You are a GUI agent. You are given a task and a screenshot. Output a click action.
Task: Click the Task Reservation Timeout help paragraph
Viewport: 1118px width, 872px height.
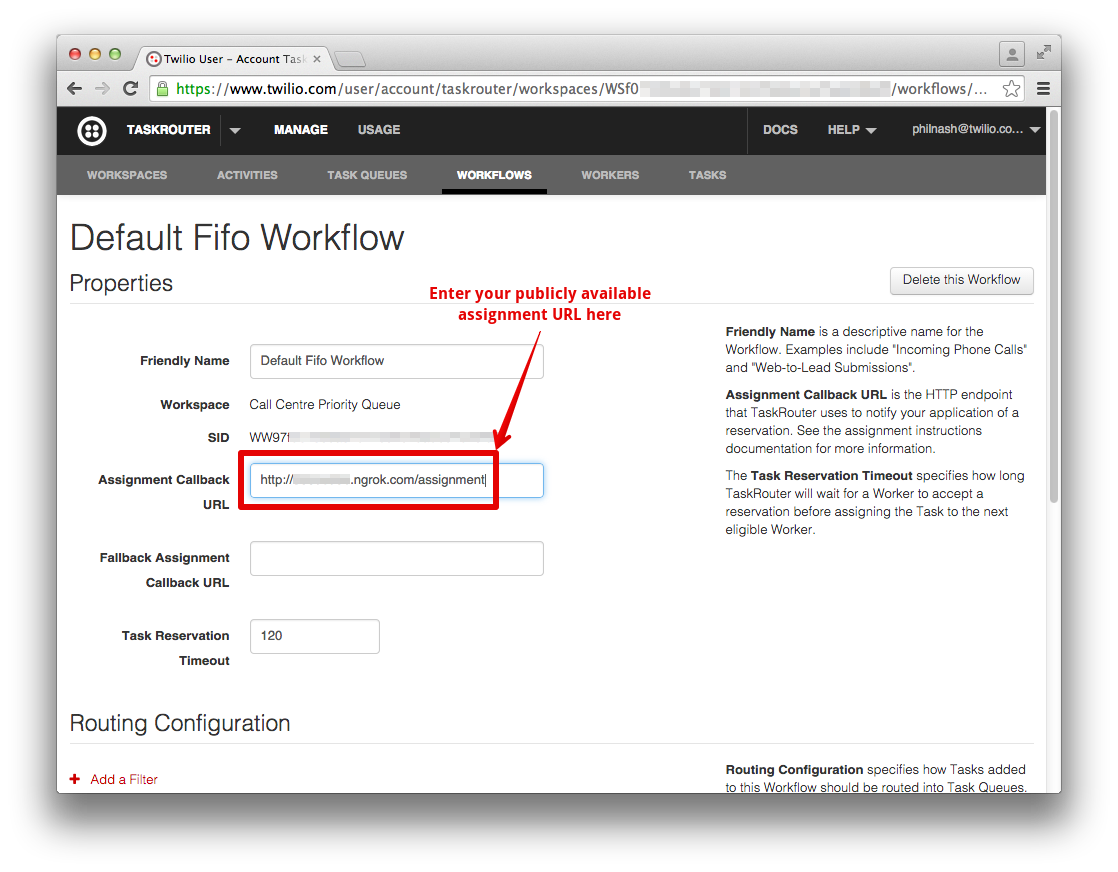coord(875,503)
